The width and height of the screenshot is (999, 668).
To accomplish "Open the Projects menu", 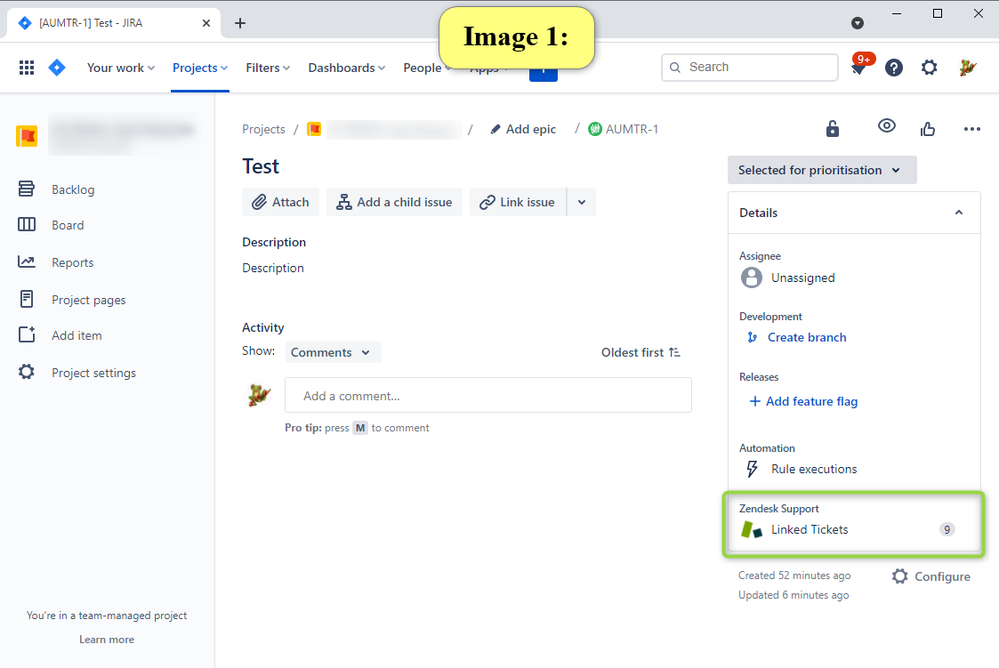I will pyautogui.click(x=200, y=68).
